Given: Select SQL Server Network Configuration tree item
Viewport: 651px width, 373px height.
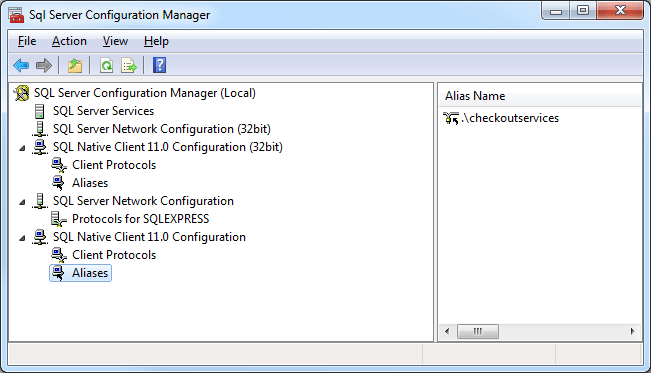Looking at the screenshot, I should tap(143, 201).
